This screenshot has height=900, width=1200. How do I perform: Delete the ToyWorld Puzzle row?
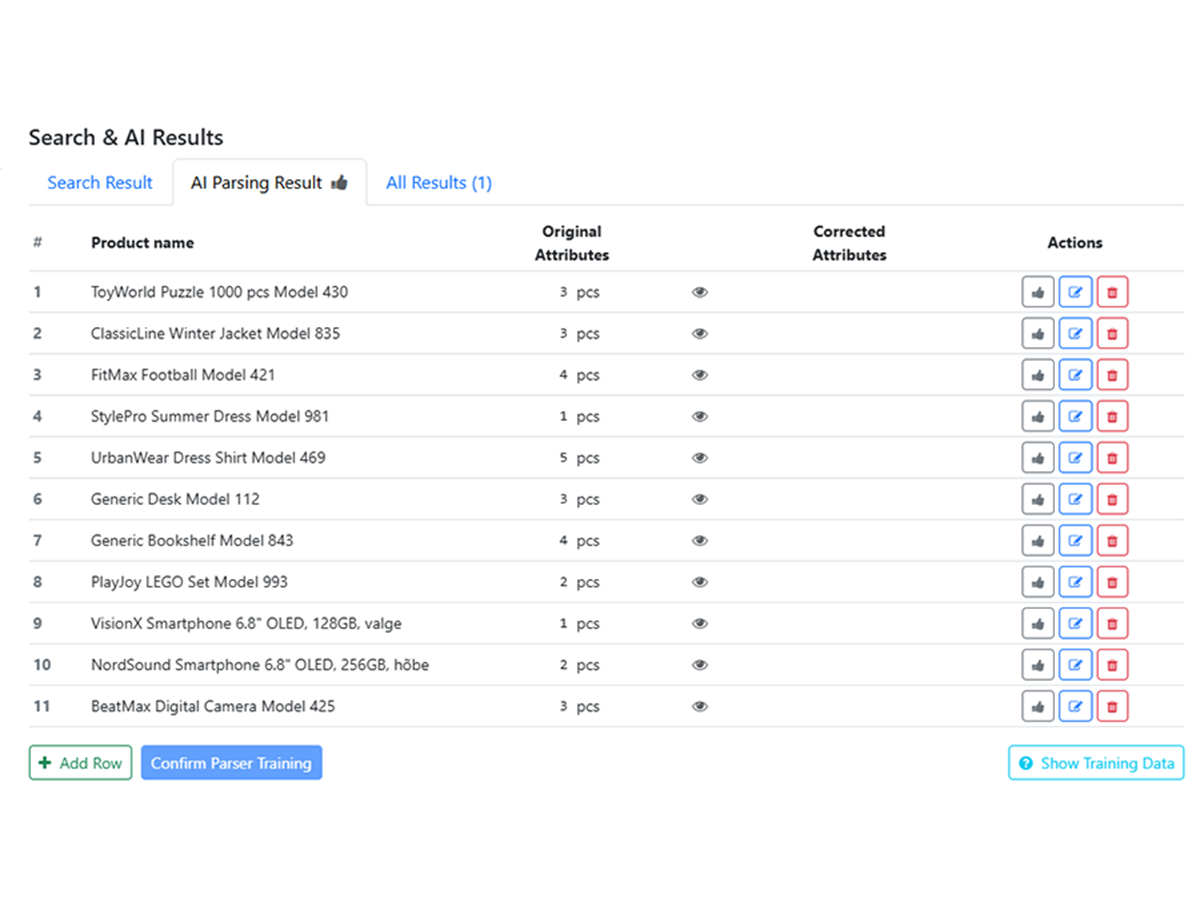pos(1112,293)
